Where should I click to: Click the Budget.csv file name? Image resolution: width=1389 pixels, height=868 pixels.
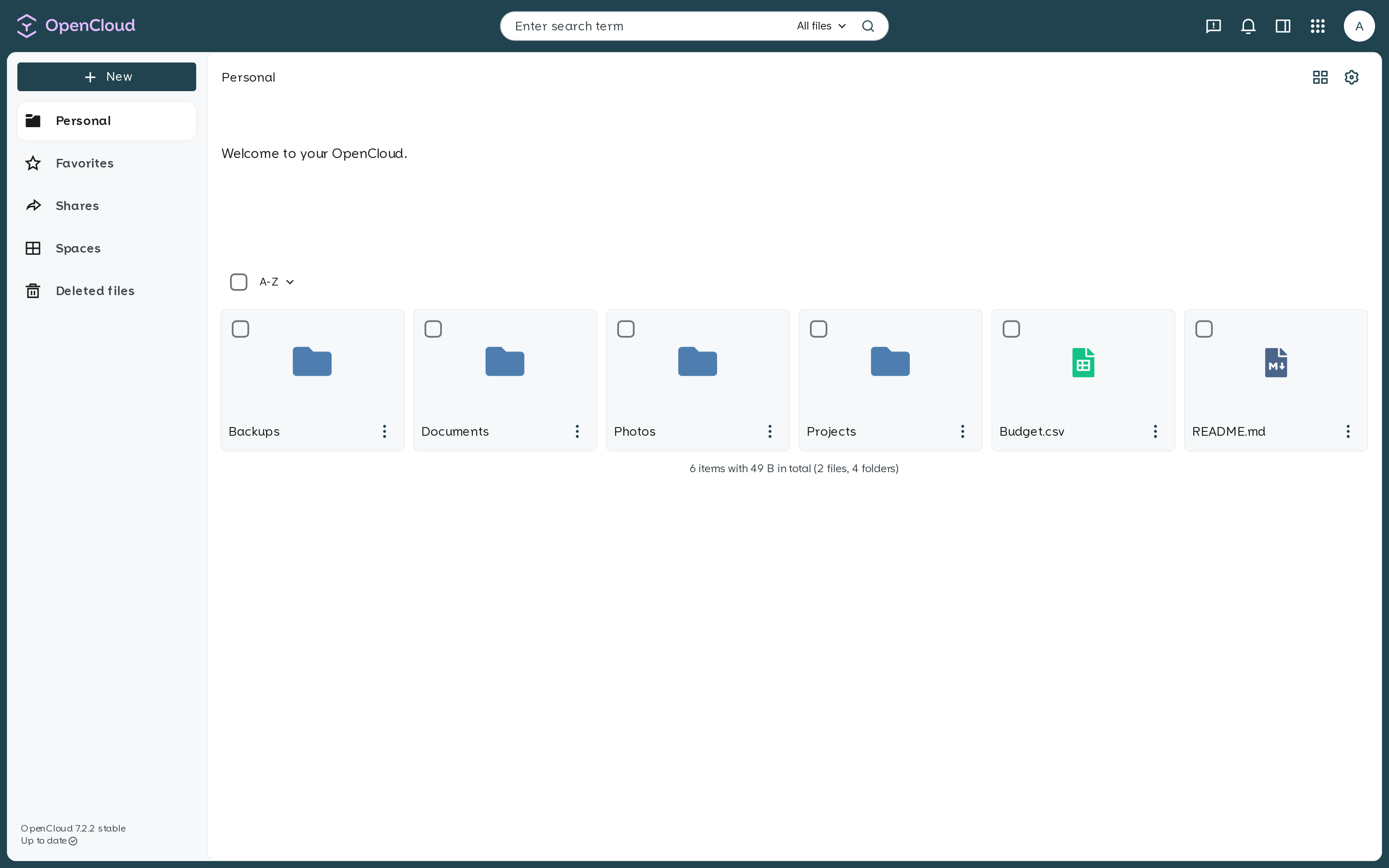tap(1032, 432)
